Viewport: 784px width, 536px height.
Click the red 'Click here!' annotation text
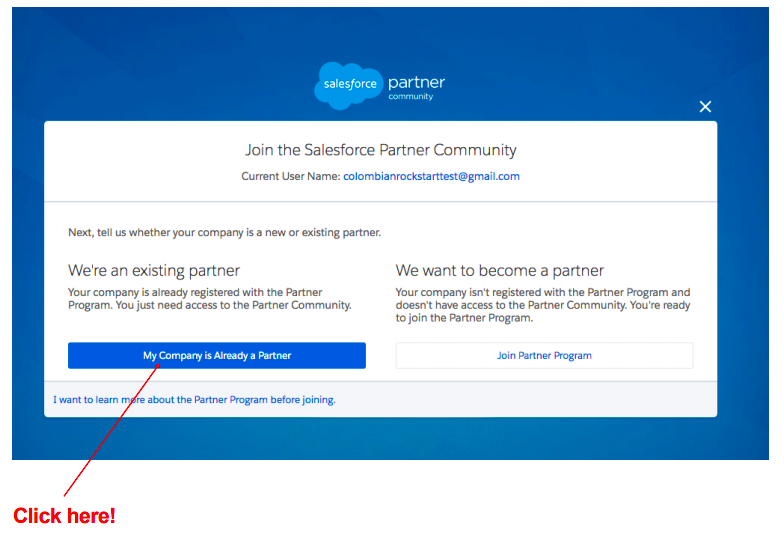pos(64,516)
